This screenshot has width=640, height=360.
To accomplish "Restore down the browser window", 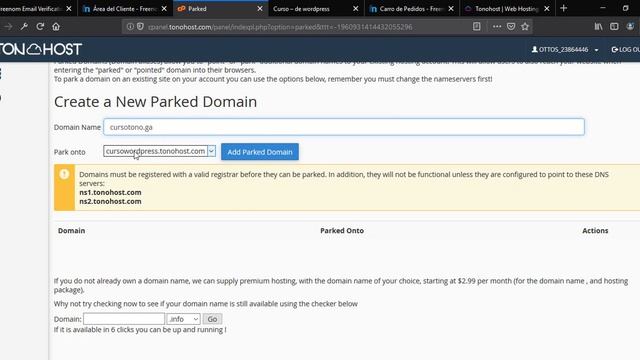I will tap(625, 8).
